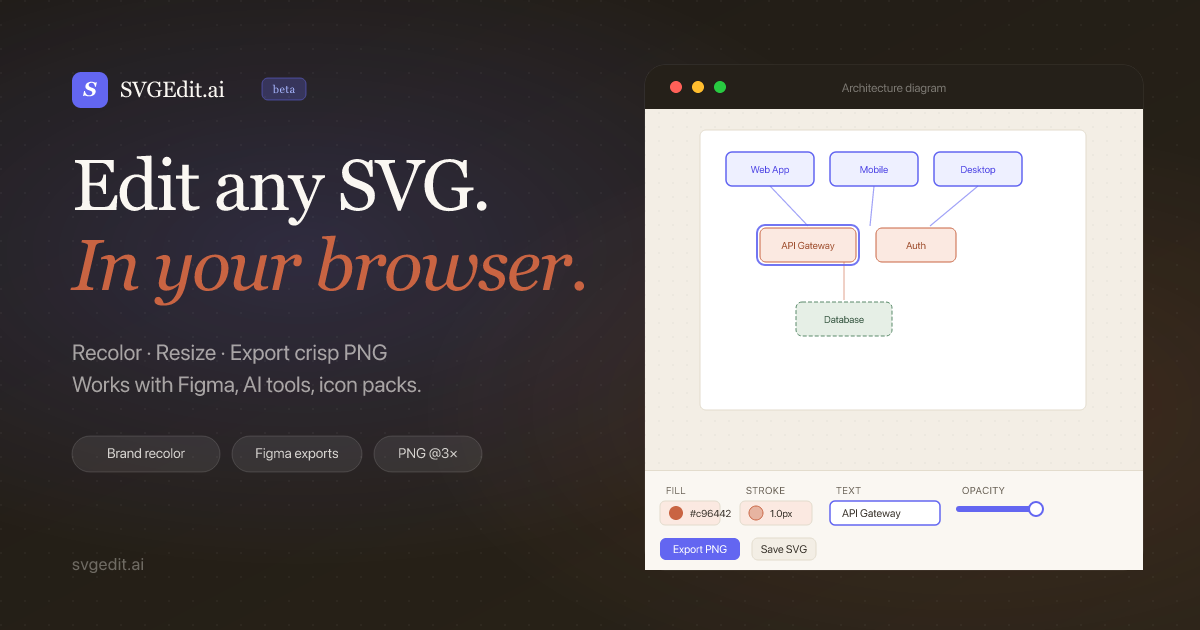Screen dimensions: 1200x630
Task: Click the "Edit any SVG." headline
Action: point(281,186)
